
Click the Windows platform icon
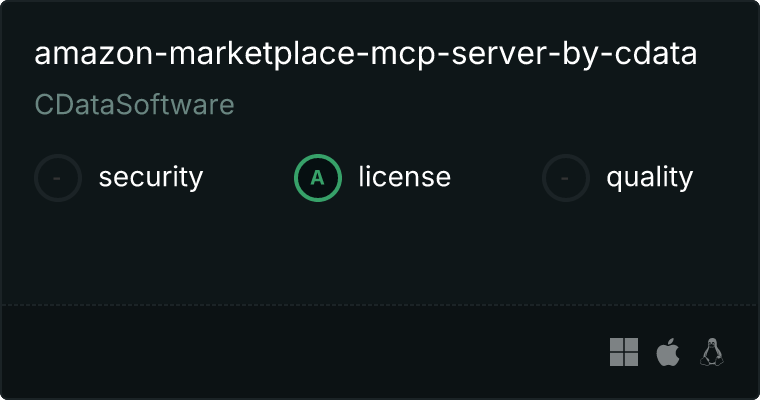click(x=624, y=352)
